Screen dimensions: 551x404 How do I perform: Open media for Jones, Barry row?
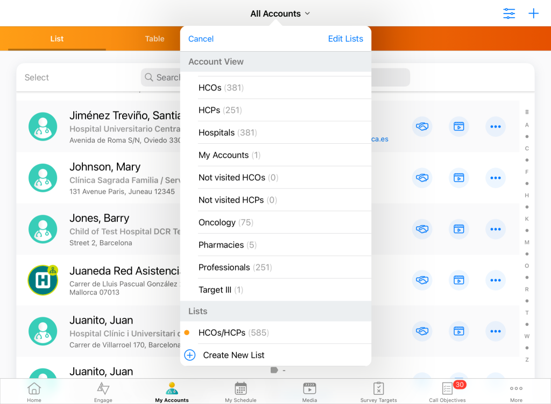point(459,229)
